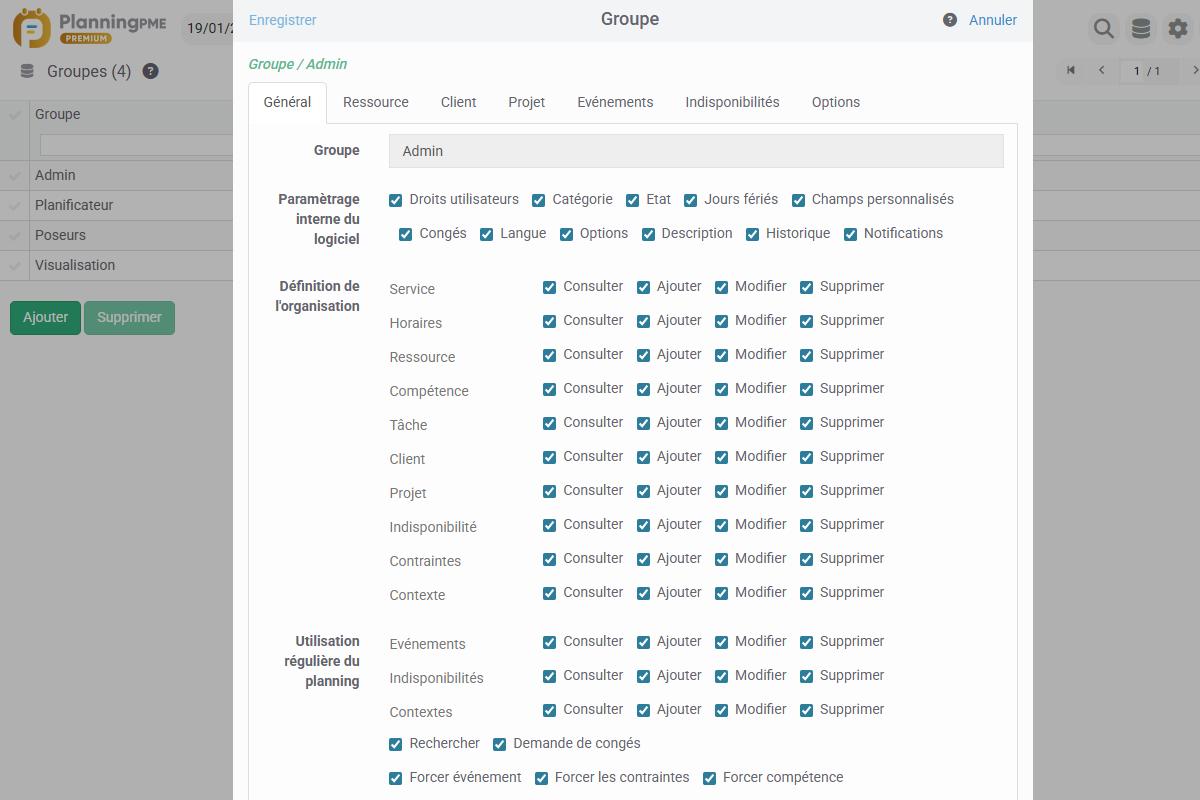
Task: Click Enregistrer to save the group
Action: [x=283, y=20]
